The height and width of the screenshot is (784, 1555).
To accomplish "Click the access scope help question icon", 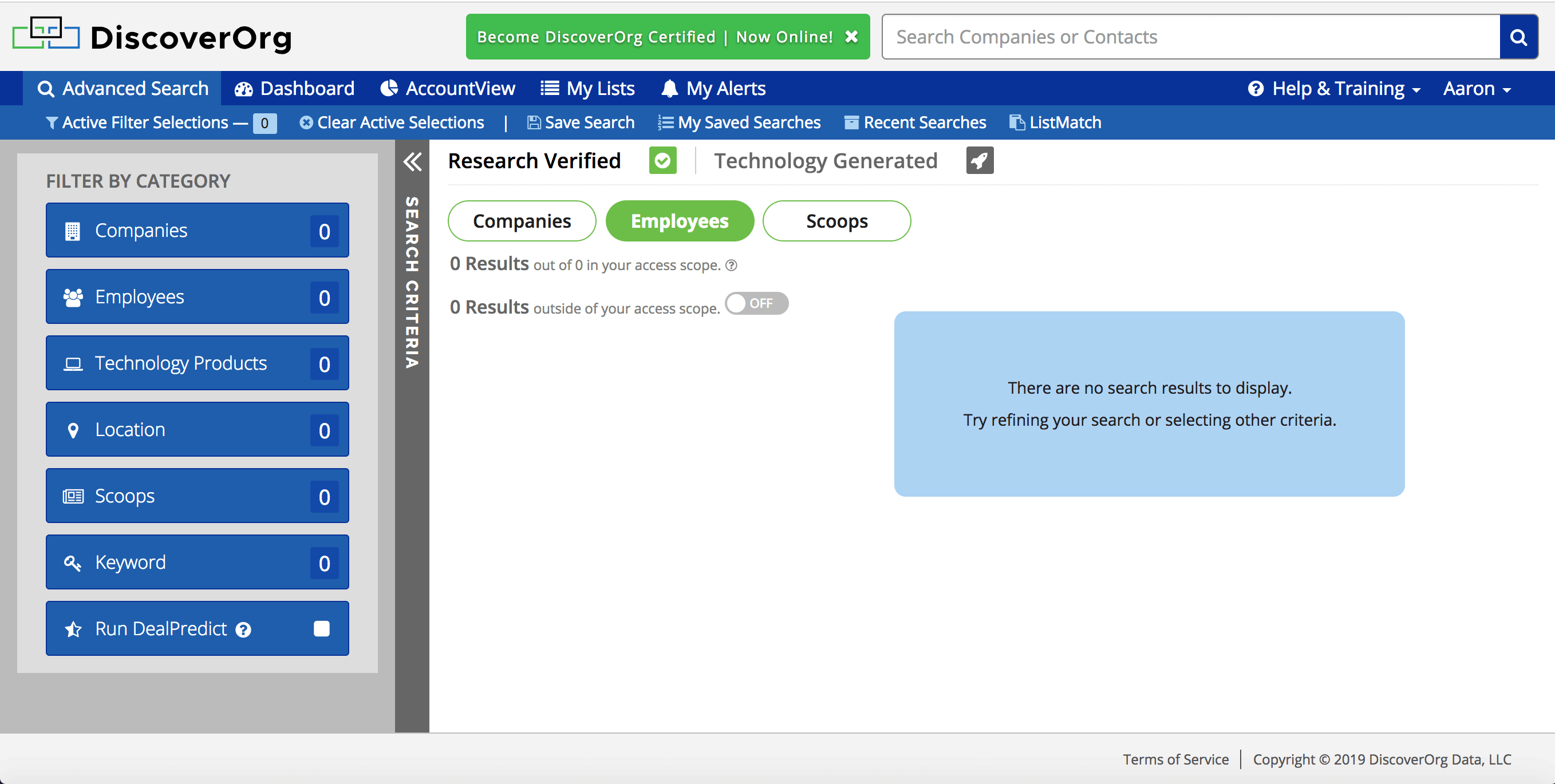I will tap(731, 266).
